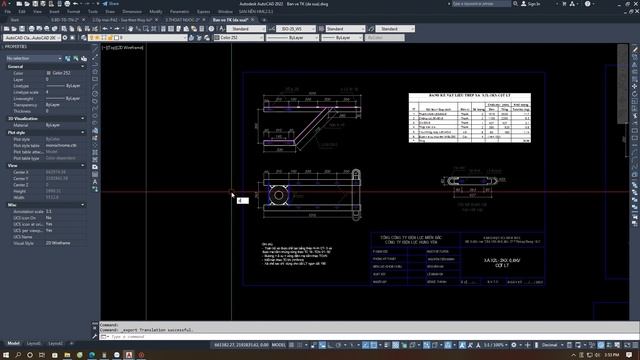Open the No selection dropdown

click(34, 58)
